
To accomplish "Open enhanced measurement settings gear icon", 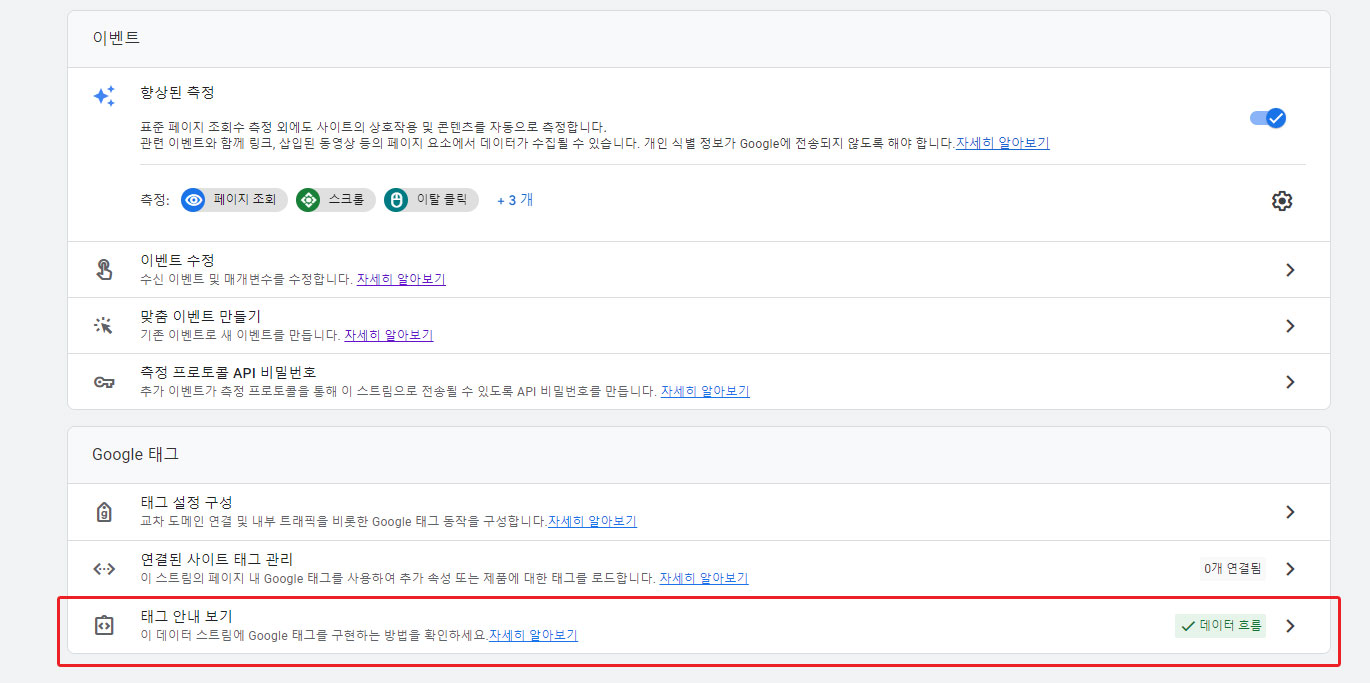I will (1281, 201).
